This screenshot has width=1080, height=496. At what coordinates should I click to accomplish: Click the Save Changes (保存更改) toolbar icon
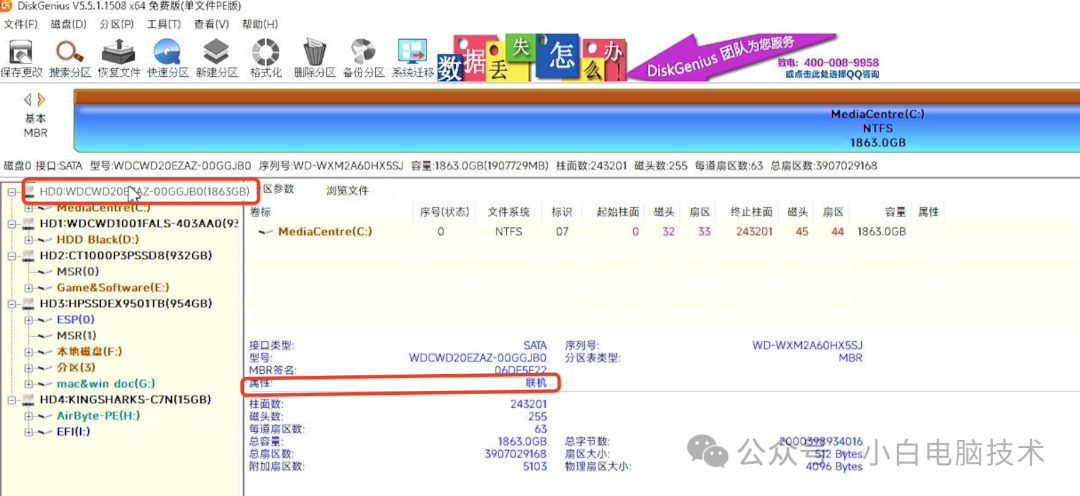tap(21, 59)
